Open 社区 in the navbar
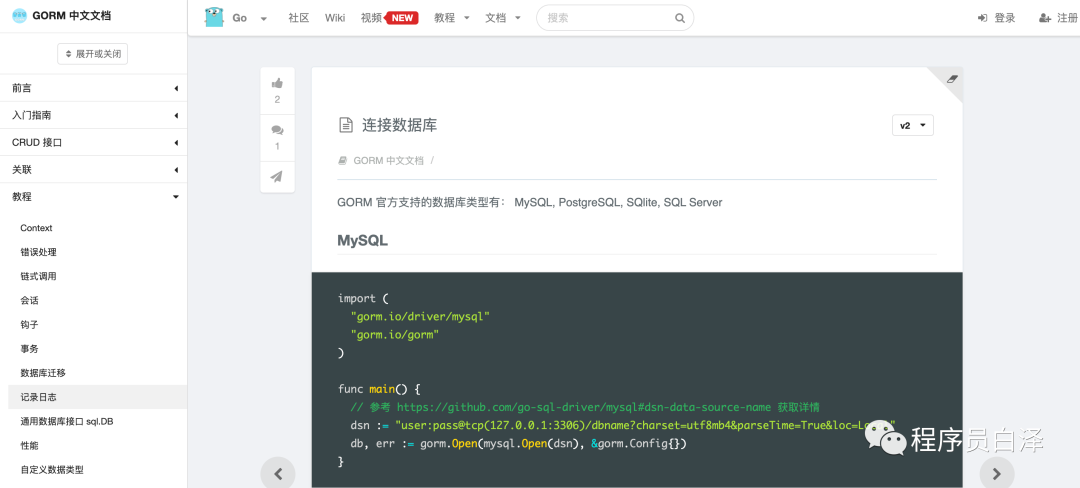Screen dimensions: 1080x488 pyautogui.click(x=299, y=18)
